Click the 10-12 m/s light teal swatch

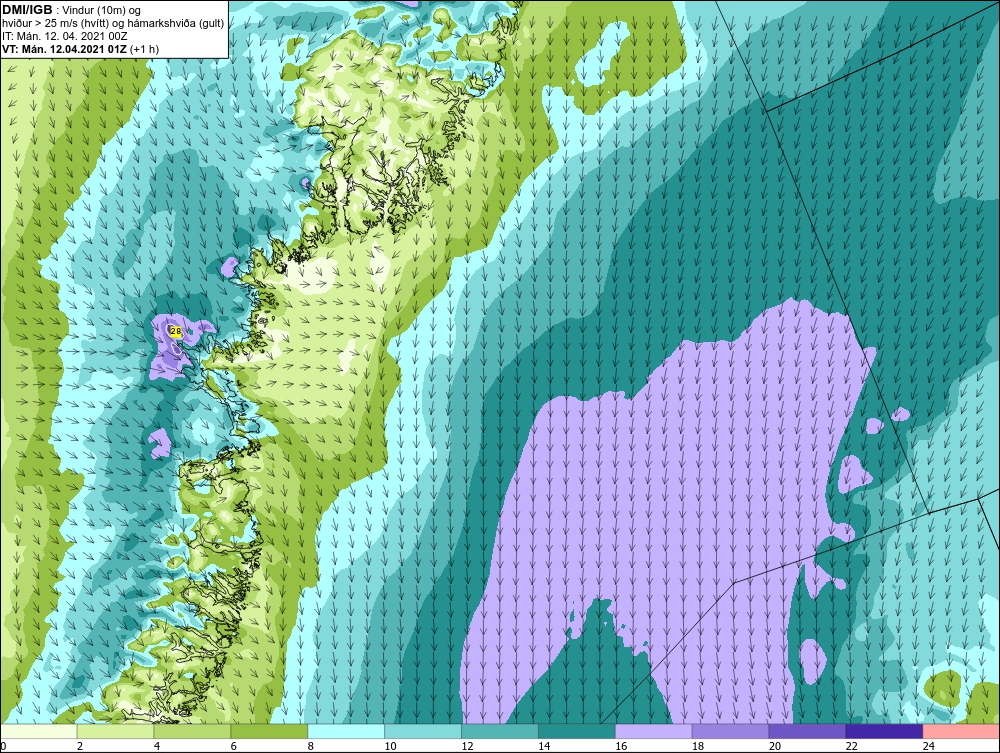(423, 731)
